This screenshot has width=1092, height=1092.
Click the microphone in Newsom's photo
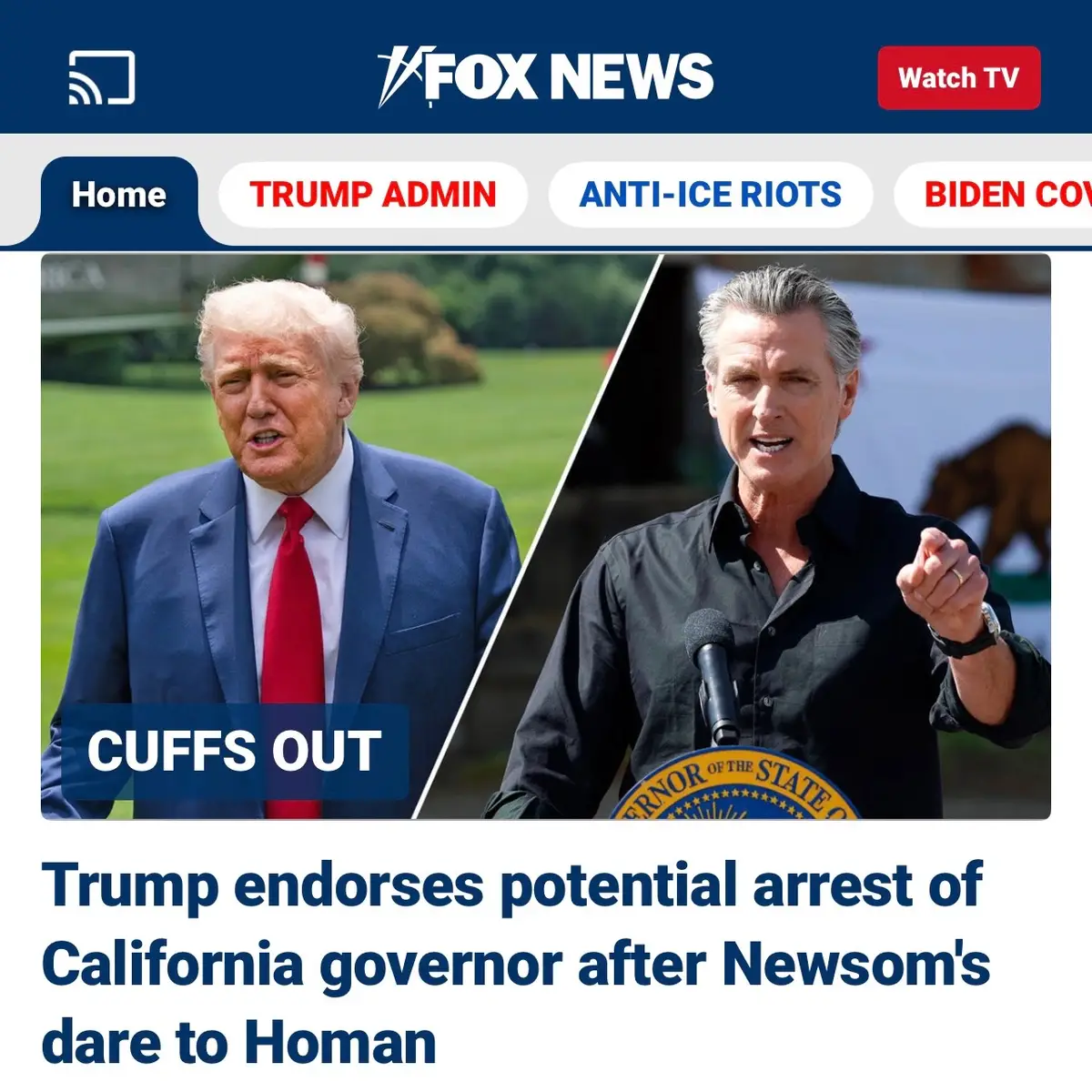713,675
